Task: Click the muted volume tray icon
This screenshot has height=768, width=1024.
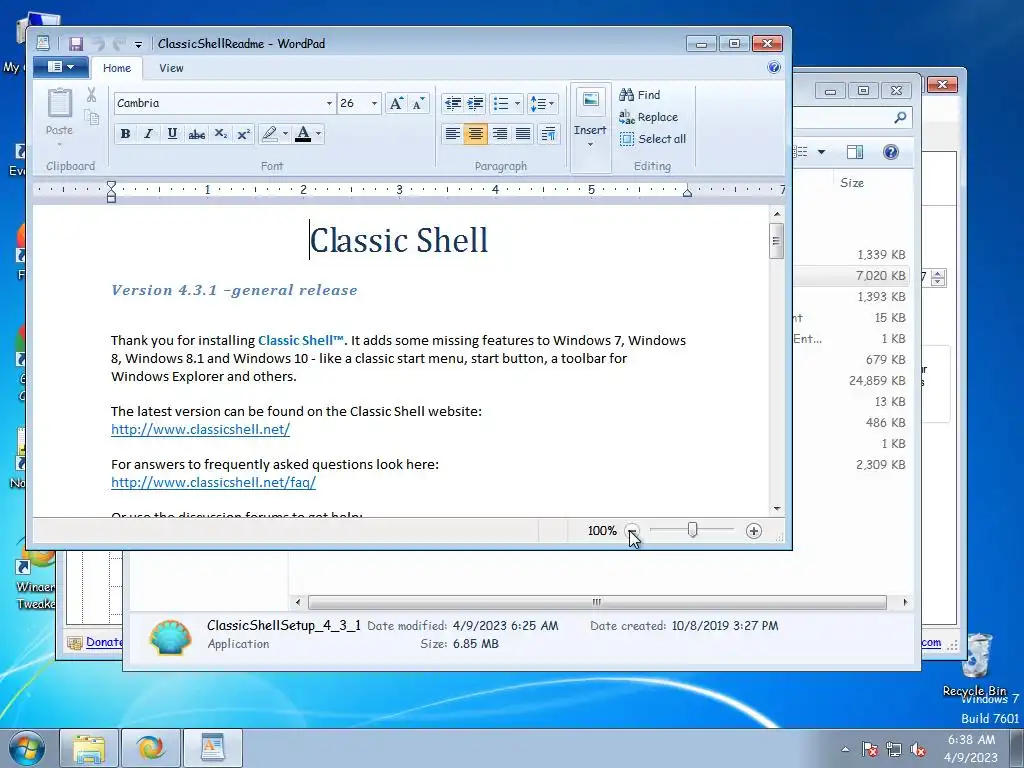Action: click(x=918, y=750)
